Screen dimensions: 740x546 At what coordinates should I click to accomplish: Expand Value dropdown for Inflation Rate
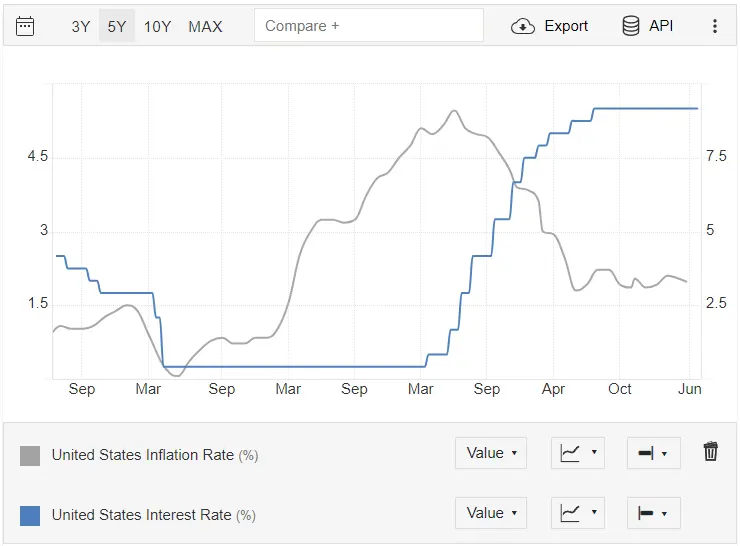click(x=491, y=453)
